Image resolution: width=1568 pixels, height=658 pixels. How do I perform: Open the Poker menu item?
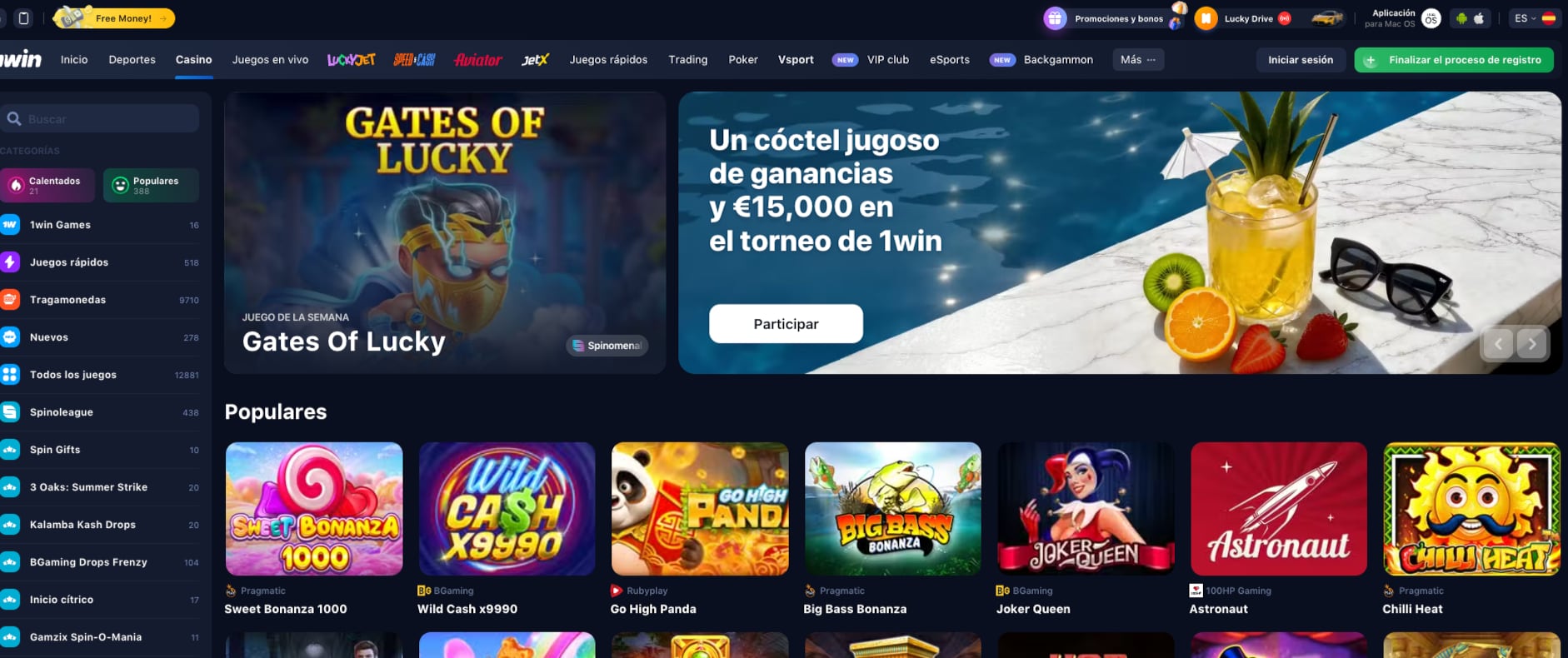click(x=743, y=60)
